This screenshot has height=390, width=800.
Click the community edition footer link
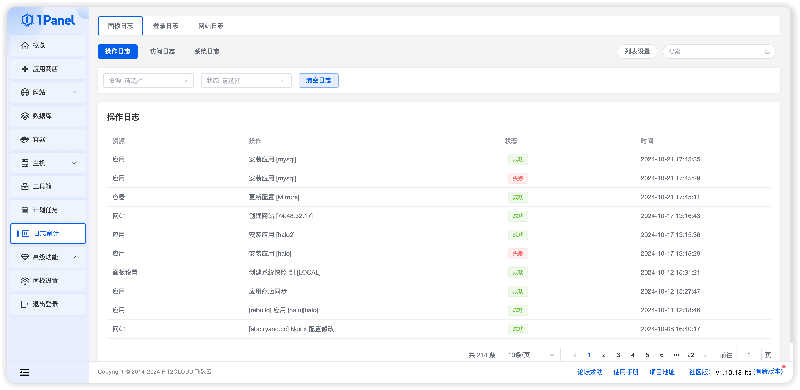(x=699, y=372)
